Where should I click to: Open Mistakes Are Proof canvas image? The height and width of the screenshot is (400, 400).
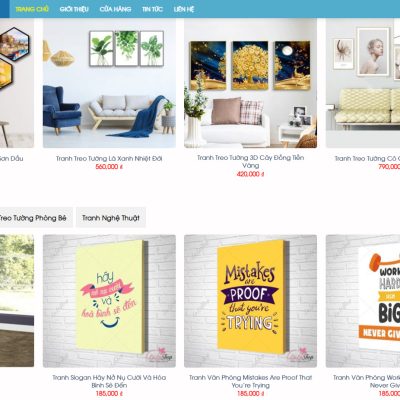(x=250, y=301)
